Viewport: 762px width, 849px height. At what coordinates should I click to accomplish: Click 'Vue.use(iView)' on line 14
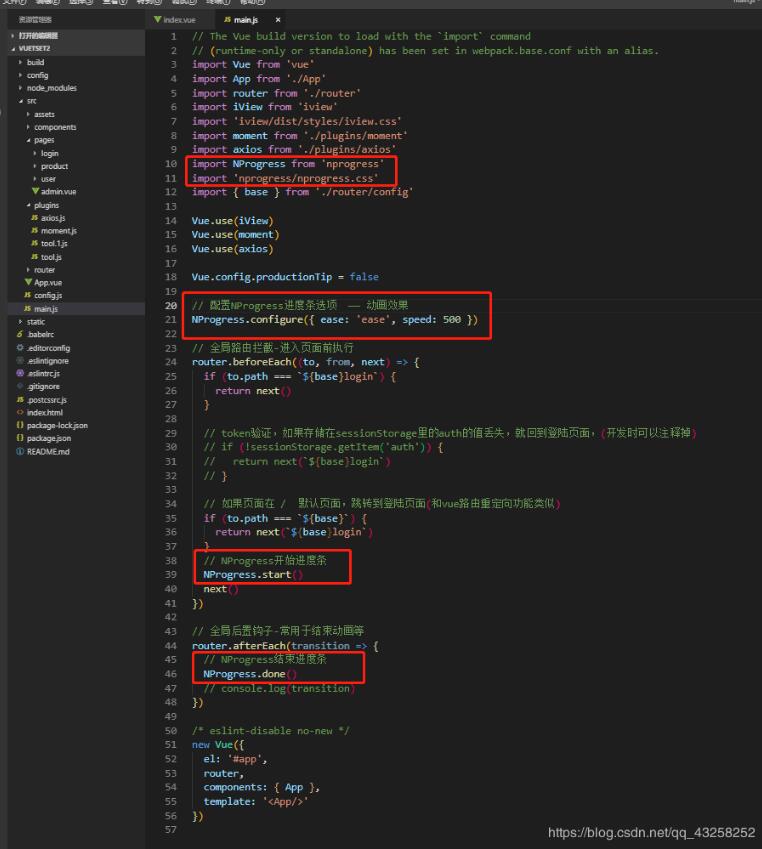point(232,221)
